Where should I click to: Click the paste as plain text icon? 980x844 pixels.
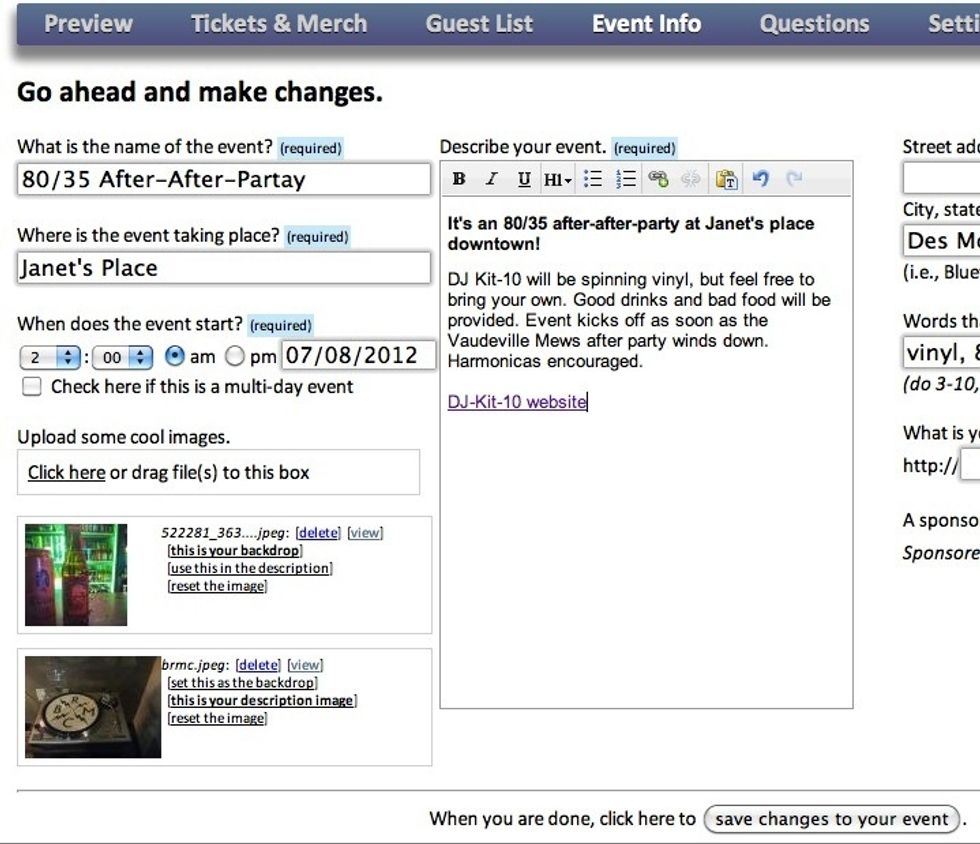[x=727, y=179]
